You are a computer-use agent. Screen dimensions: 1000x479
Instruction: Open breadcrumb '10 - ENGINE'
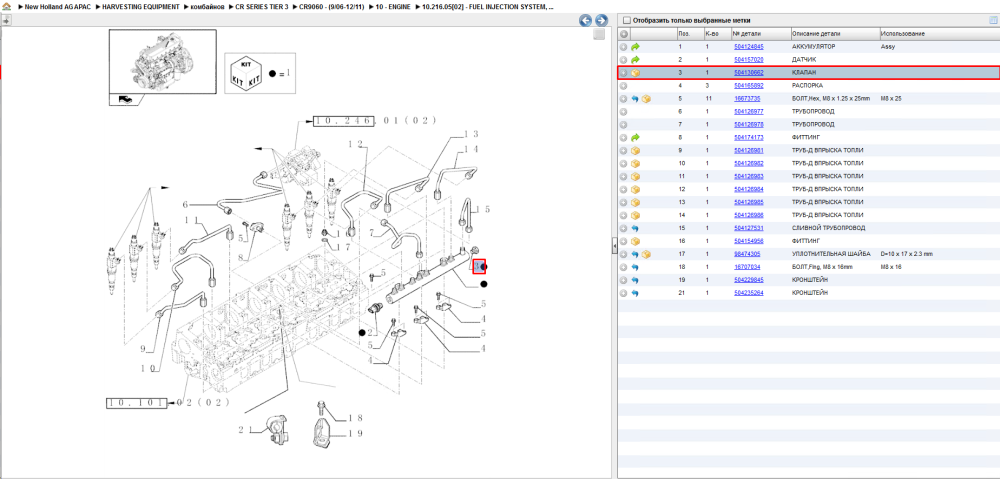point(392,6)
